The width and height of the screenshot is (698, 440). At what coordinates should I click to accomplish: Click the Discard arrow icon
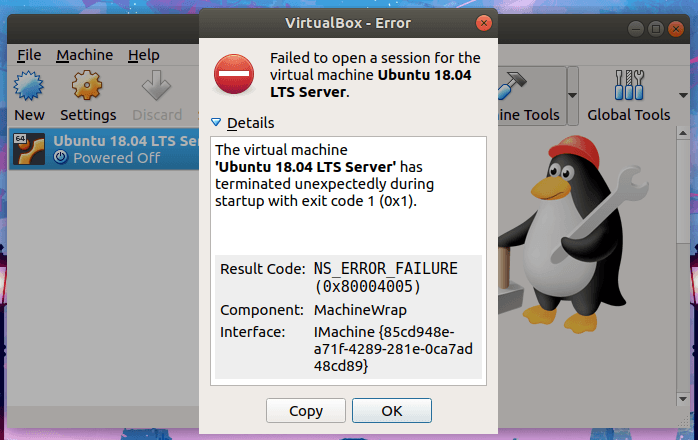tap(157, 88)
